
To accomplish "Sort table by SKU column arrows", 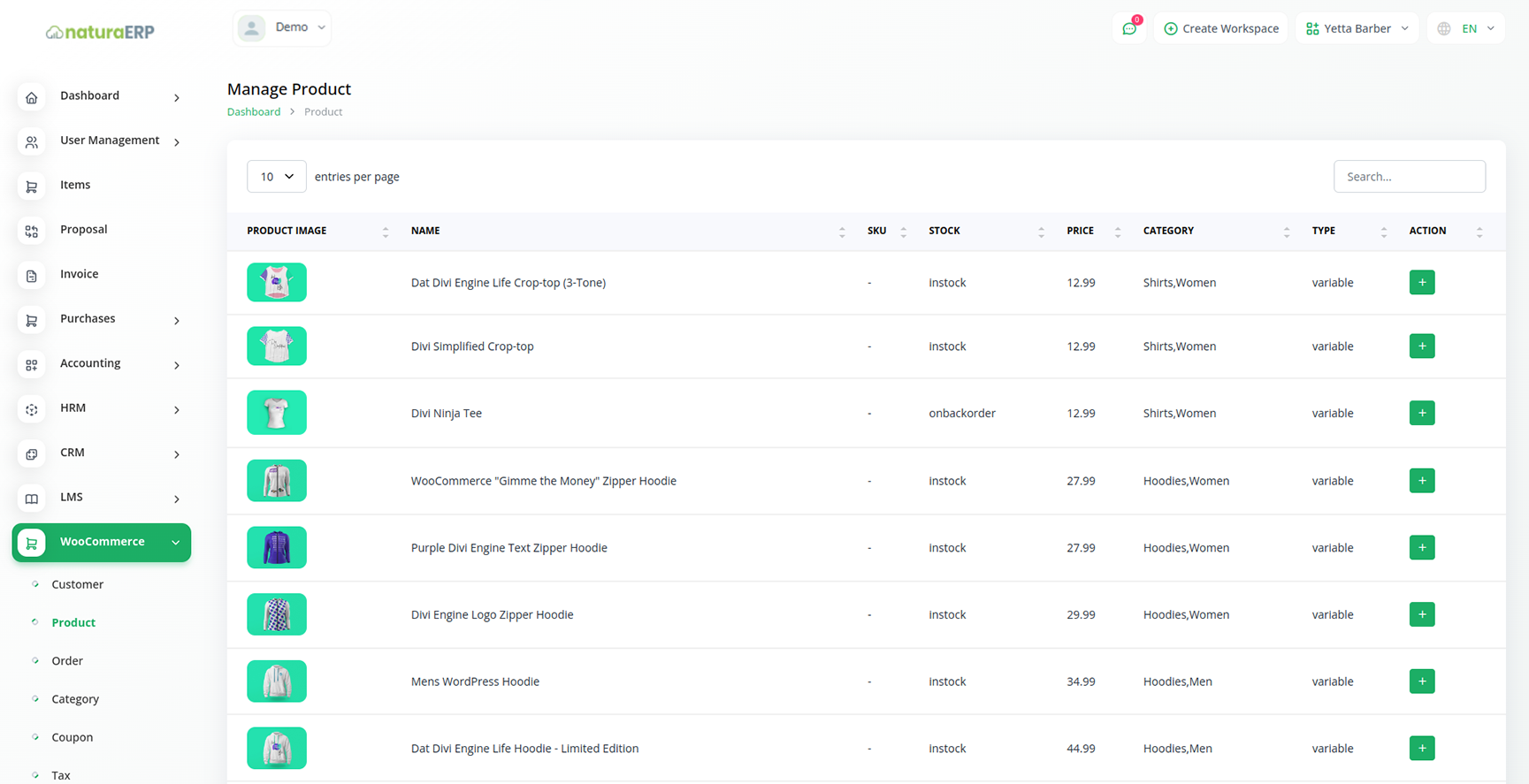I will click(x=903, y=232).
